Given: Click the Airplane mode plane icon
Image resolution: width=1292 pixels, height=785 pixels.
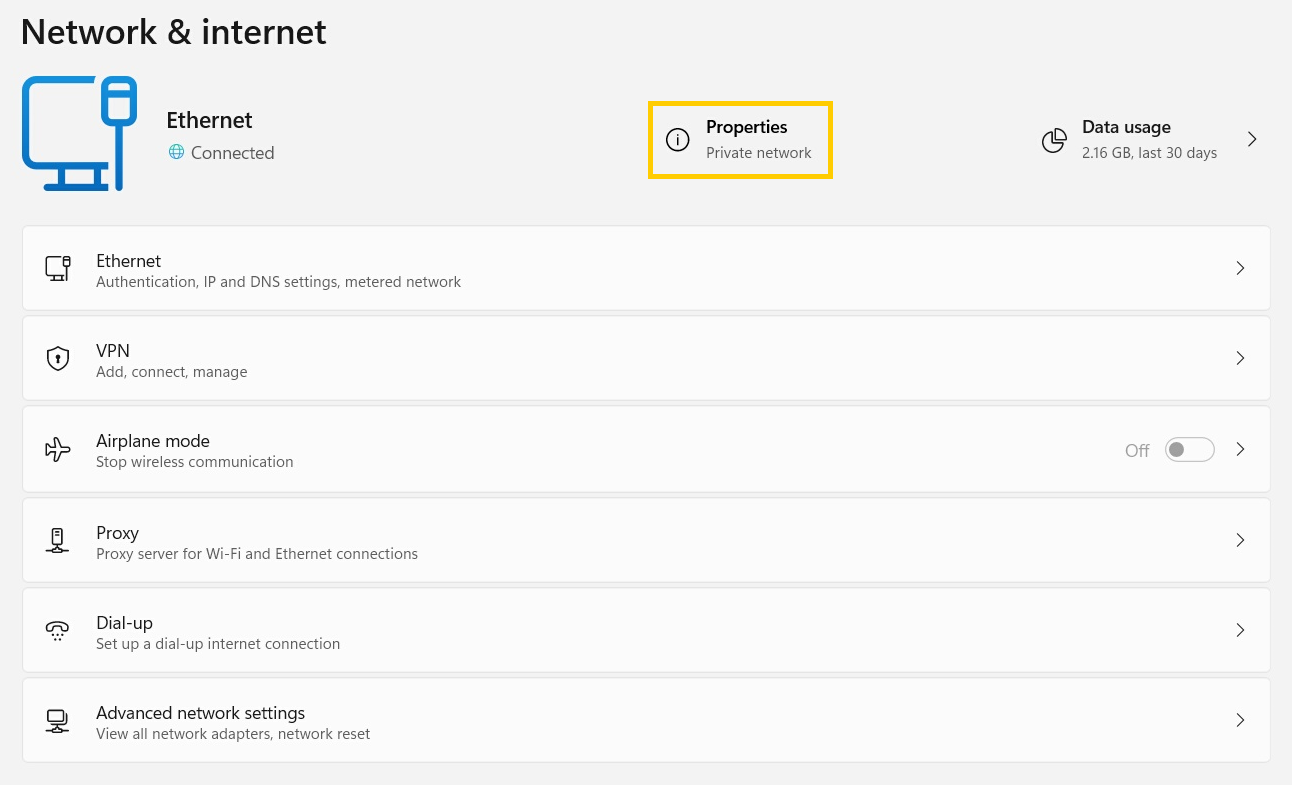Looking at the screenshot, I should click(58, 449).
